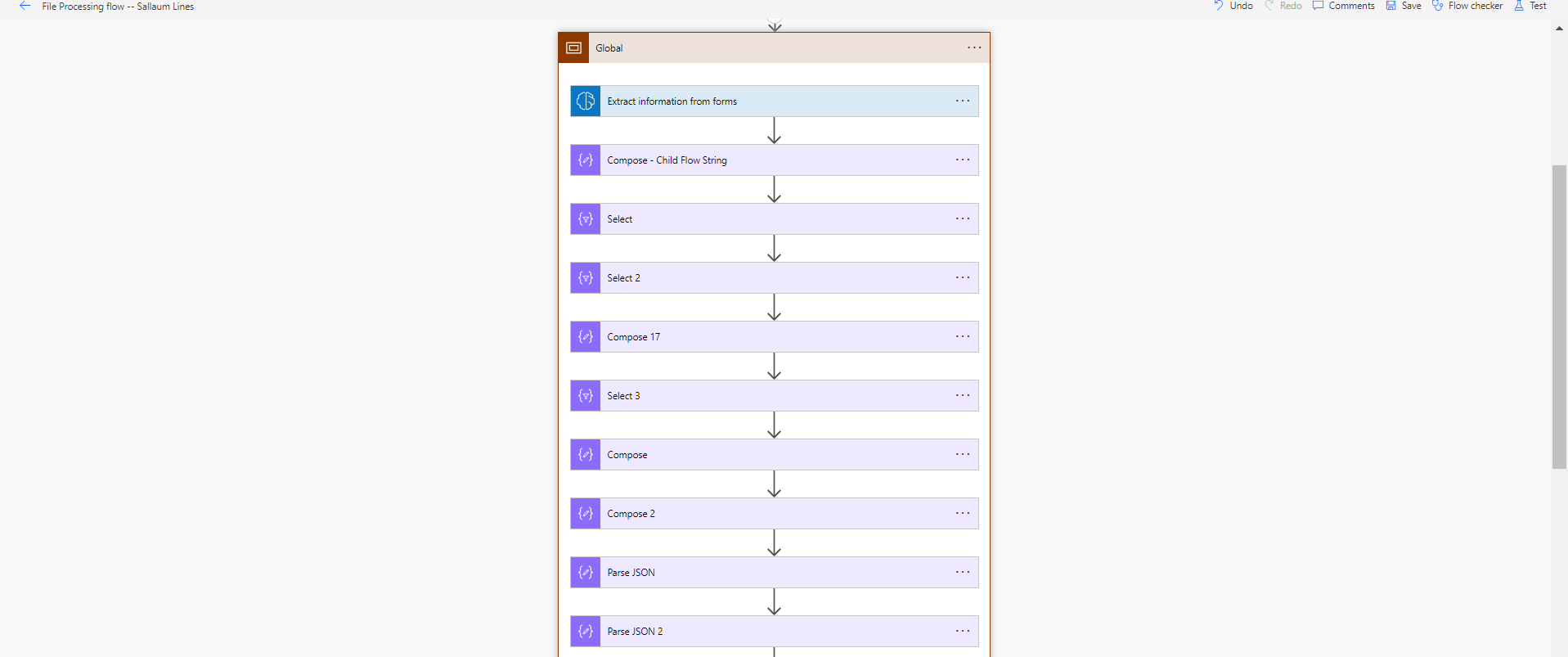The height and width of the screenshot is (657, 1568).
Task: Click the back arrow beside the flow title
Action: [25, 6]
